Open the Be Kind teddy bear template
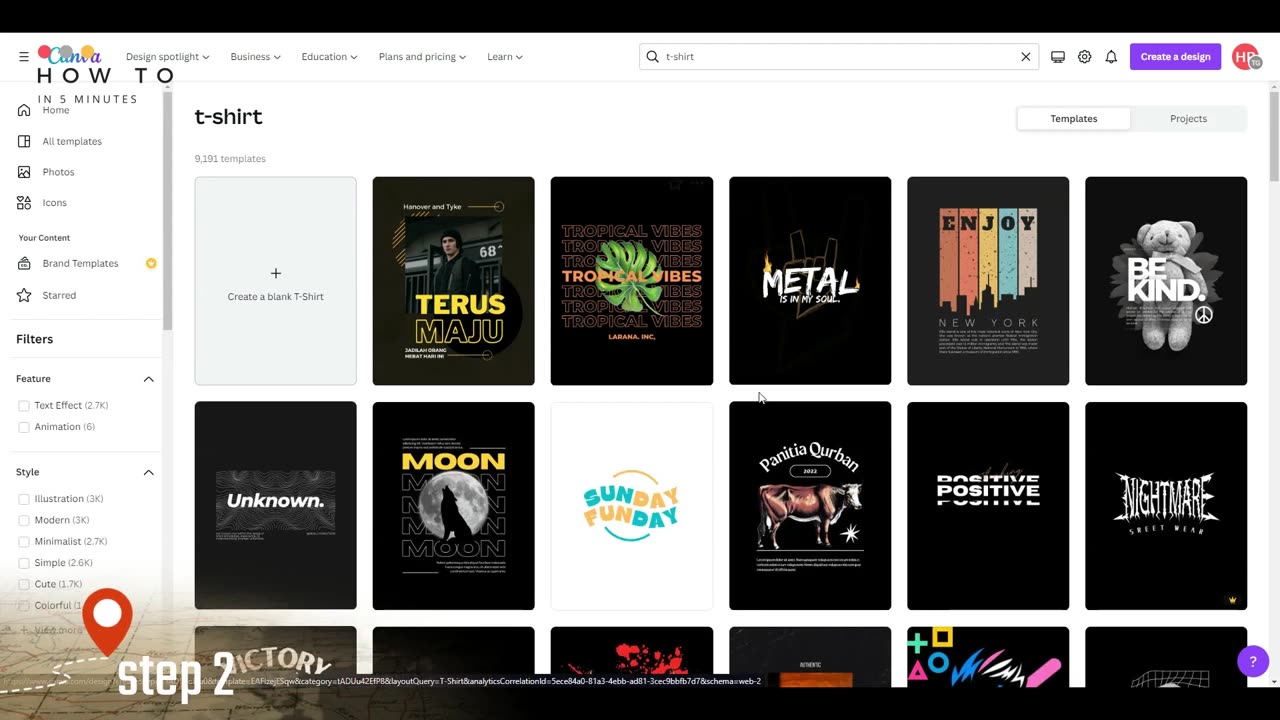This screenshot has height=720, width=1280. point(1166,281)
